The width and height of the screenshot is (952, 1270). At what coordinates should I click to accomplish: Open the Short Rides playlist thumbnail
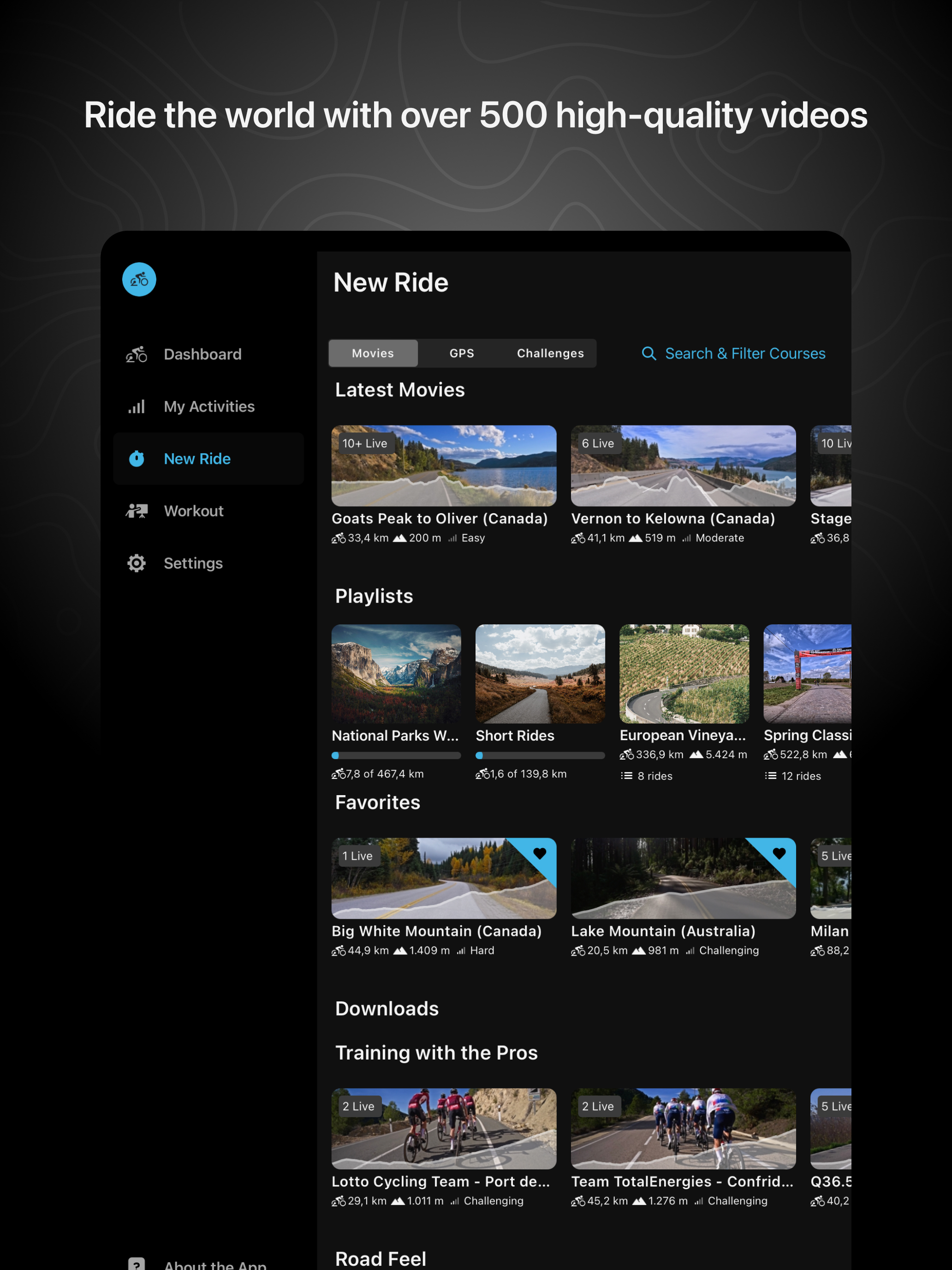tap(539, 673)
